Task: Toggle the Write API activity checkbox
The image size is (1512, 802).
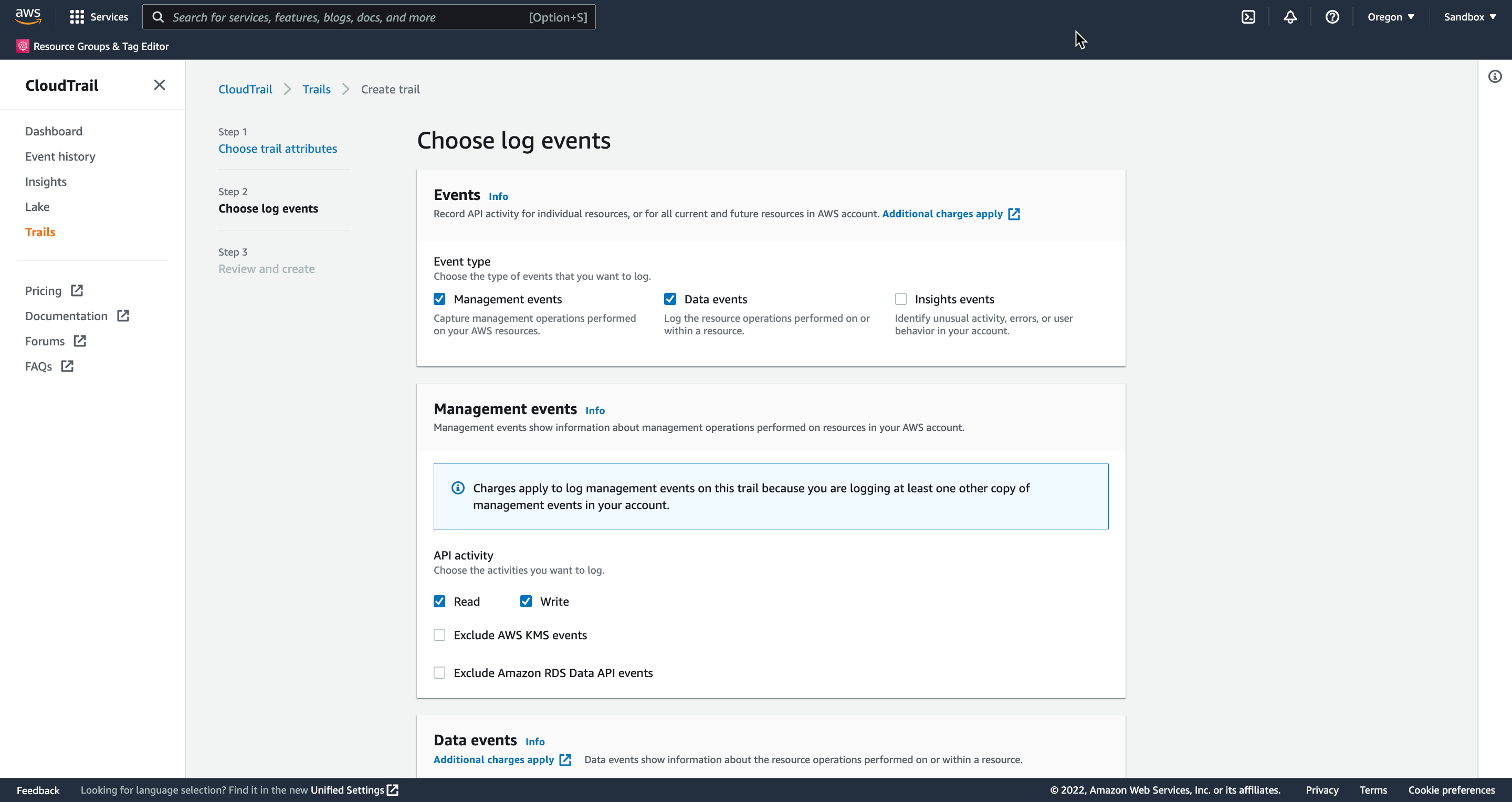Action: [526, 601]
